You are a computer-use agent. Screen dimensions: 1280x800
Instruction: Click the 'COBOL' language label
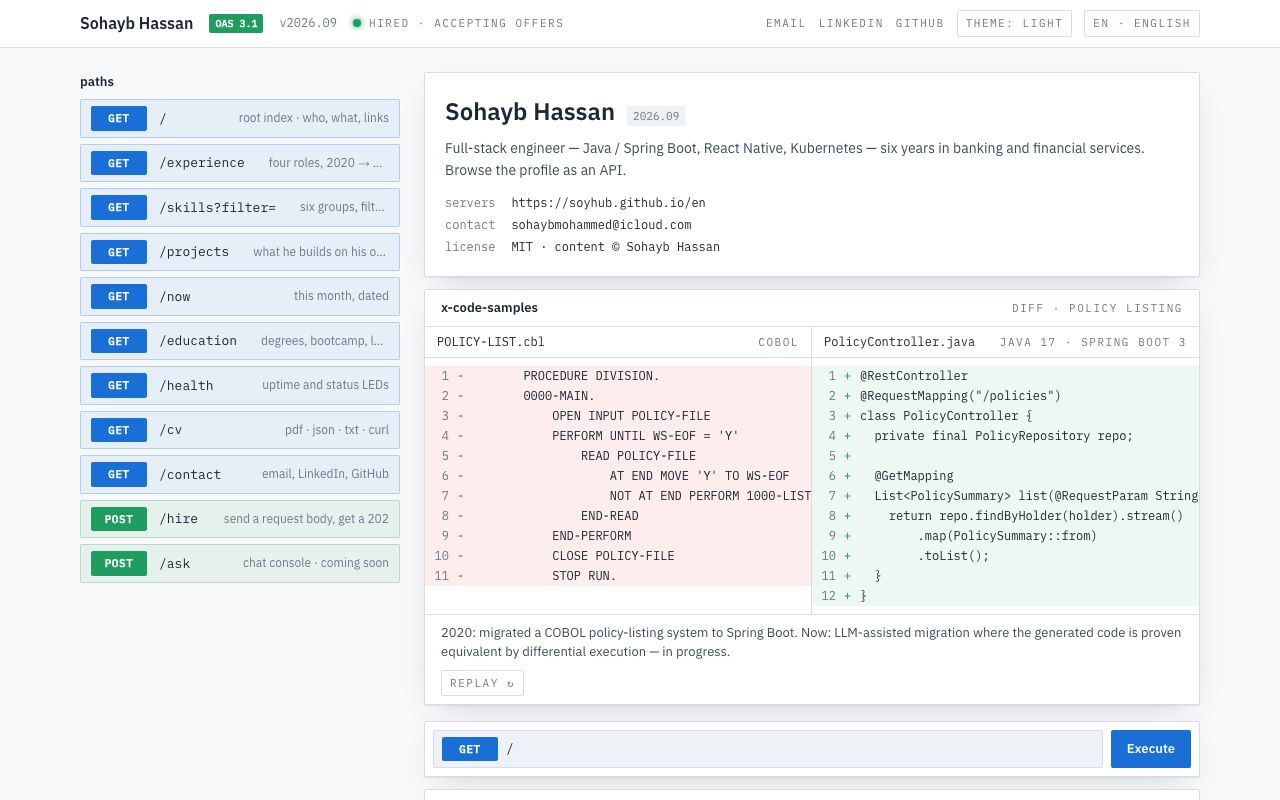point(778,342)
